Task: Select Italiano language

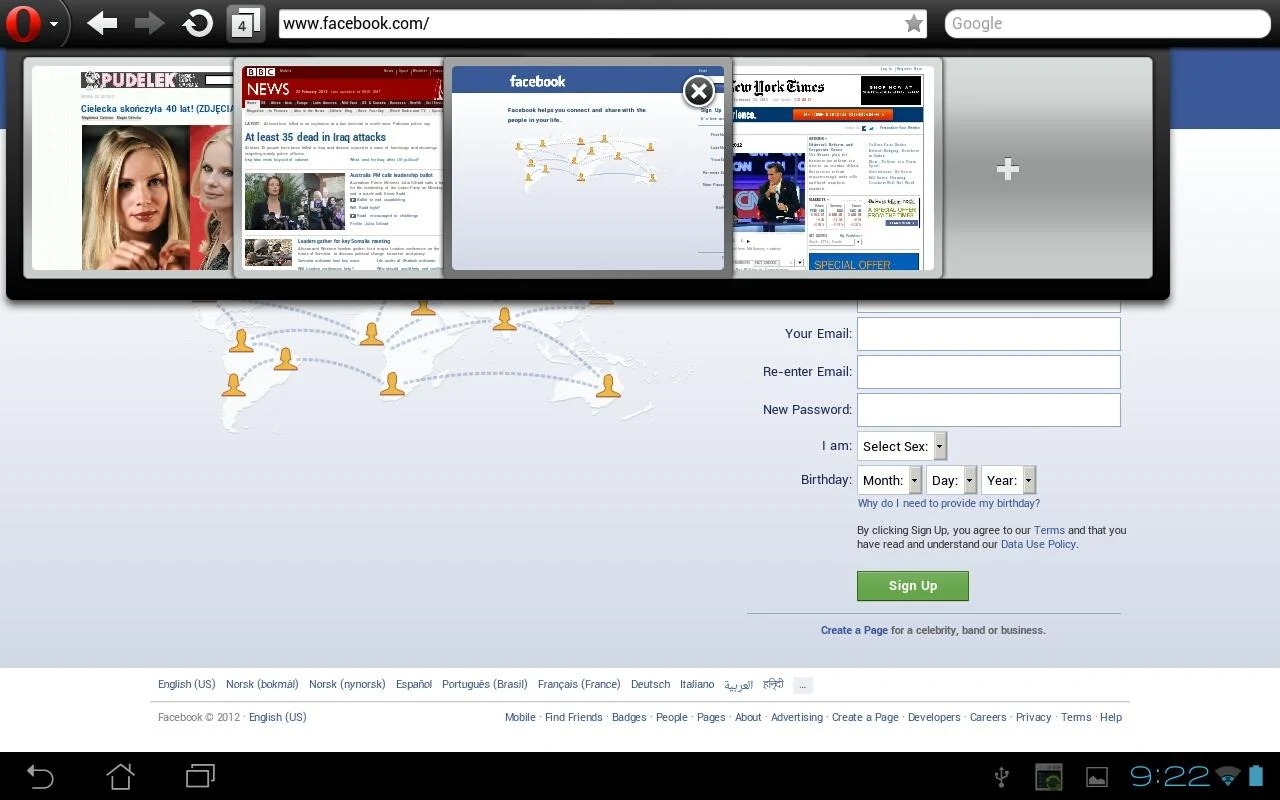Action: tap(697, 685)
